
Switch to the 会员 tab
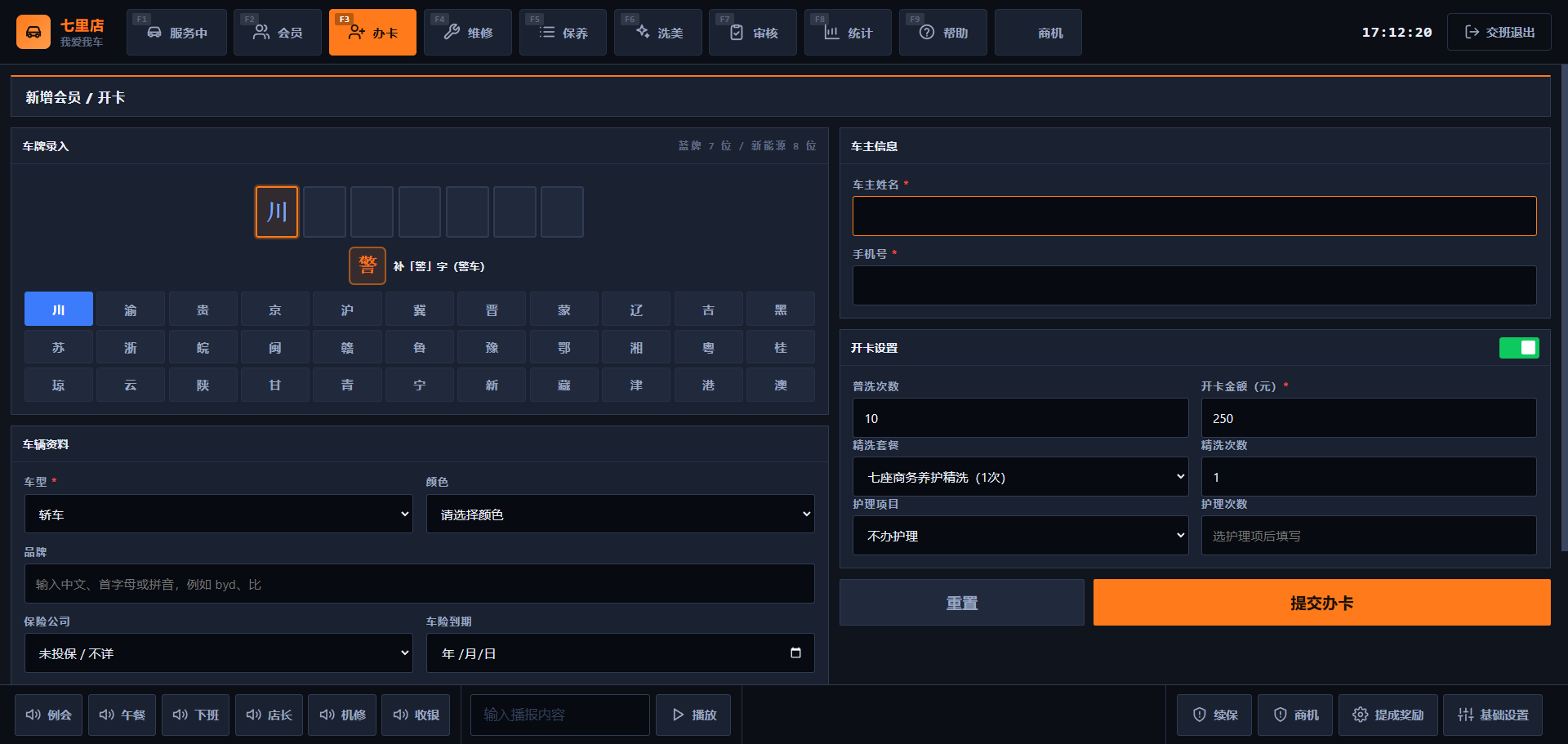(278, 33)
